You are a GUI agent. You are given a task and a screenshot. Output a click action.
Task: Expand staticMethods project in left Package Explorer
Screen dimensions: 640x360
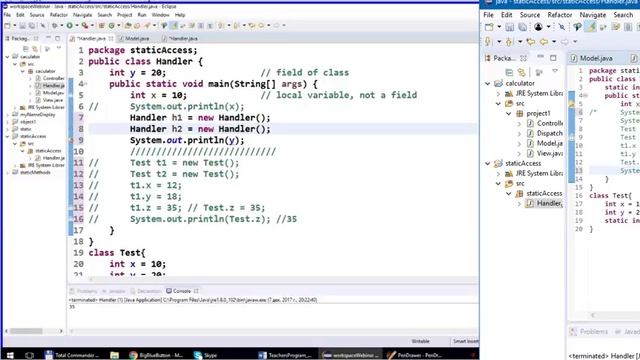[x=7, y=173]
